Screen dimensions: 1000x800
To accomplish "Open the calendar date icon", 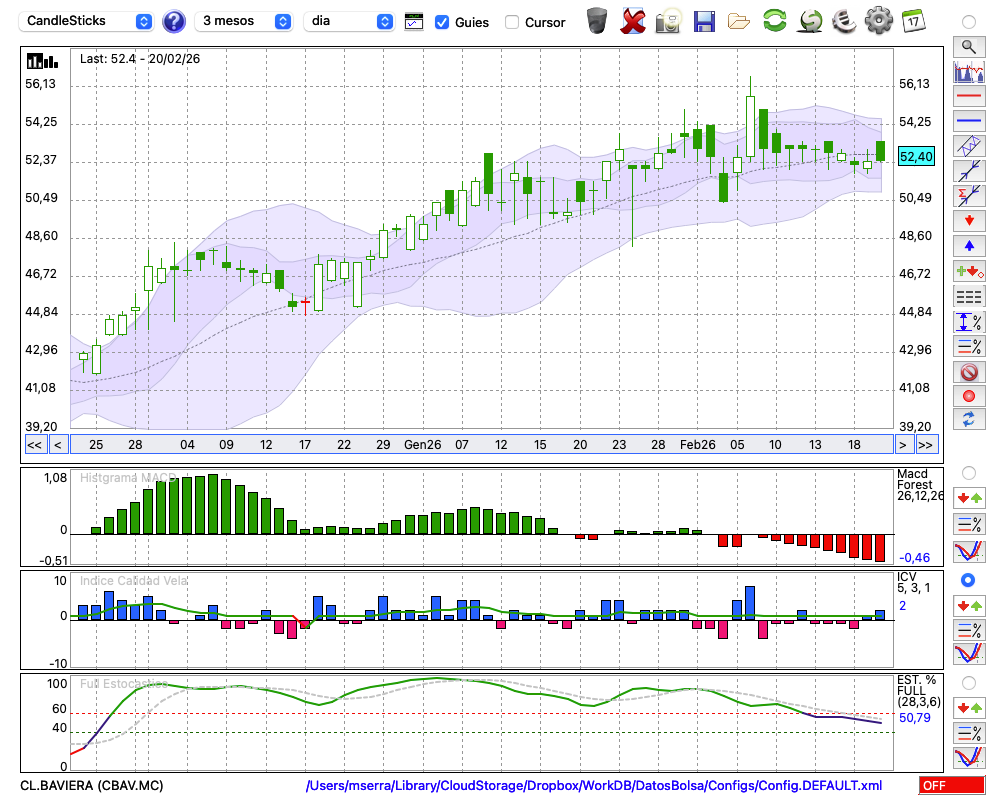I will coord(913,20).
